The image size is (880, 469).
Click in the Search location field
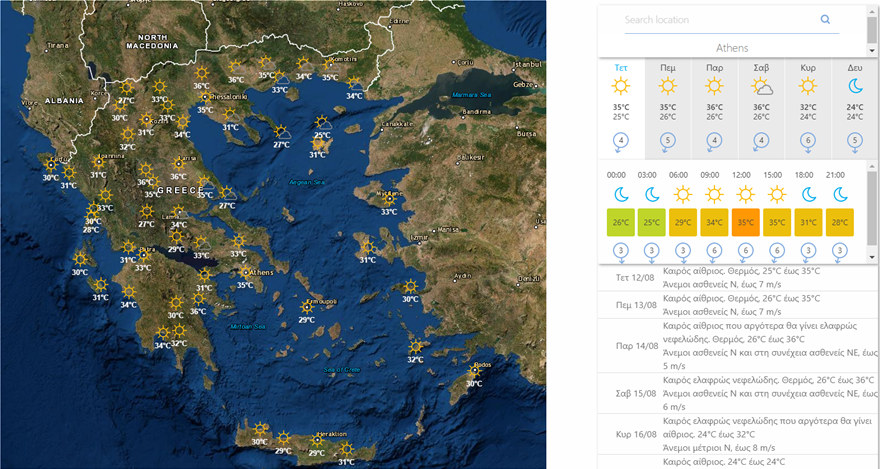click(715, 20)
